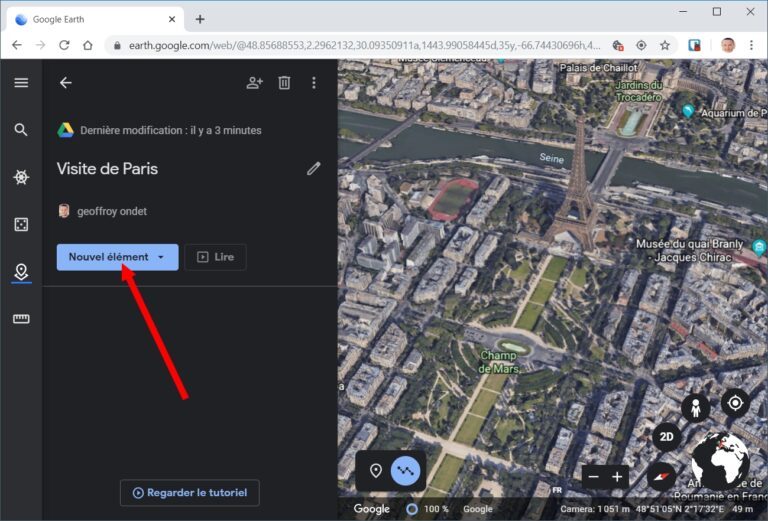Viewport: 768px width, 521px height.
Task: Go back from the project panel
Action: [66, 83]
